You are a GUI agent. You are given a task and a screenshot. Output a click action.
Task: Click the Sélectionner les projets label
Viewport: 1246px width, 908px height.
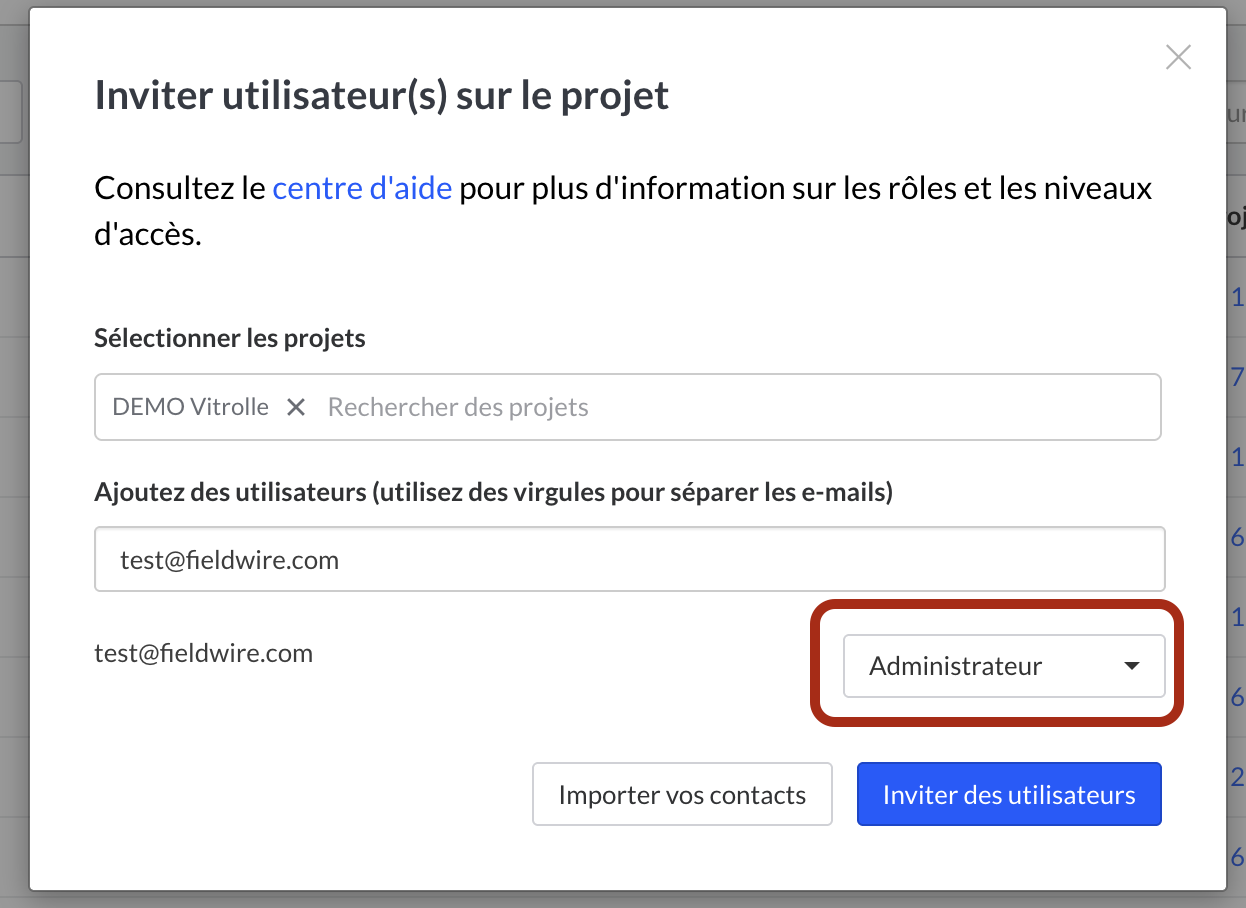229,338
